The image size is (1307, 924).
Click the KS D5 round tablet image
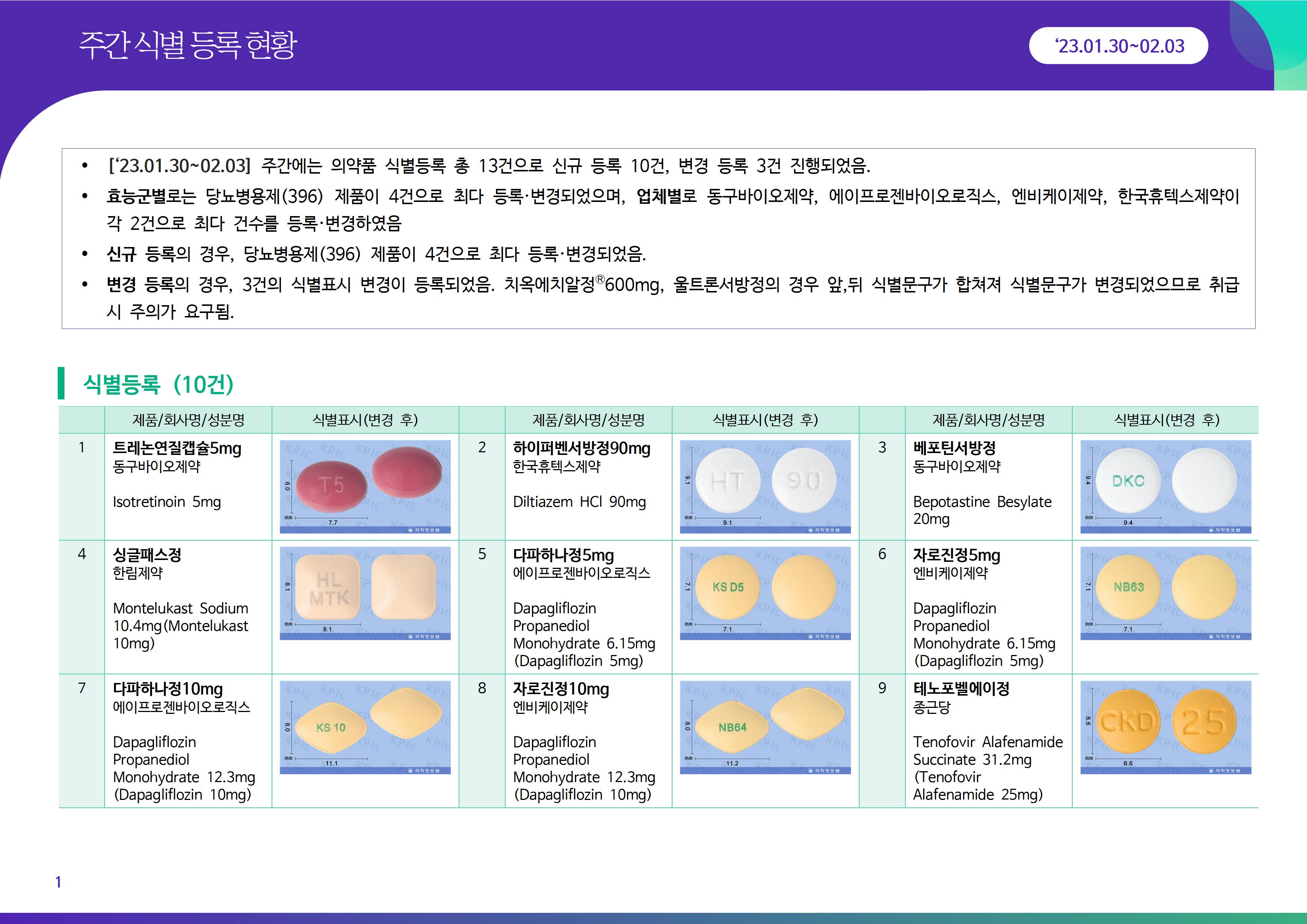point(765,593)
